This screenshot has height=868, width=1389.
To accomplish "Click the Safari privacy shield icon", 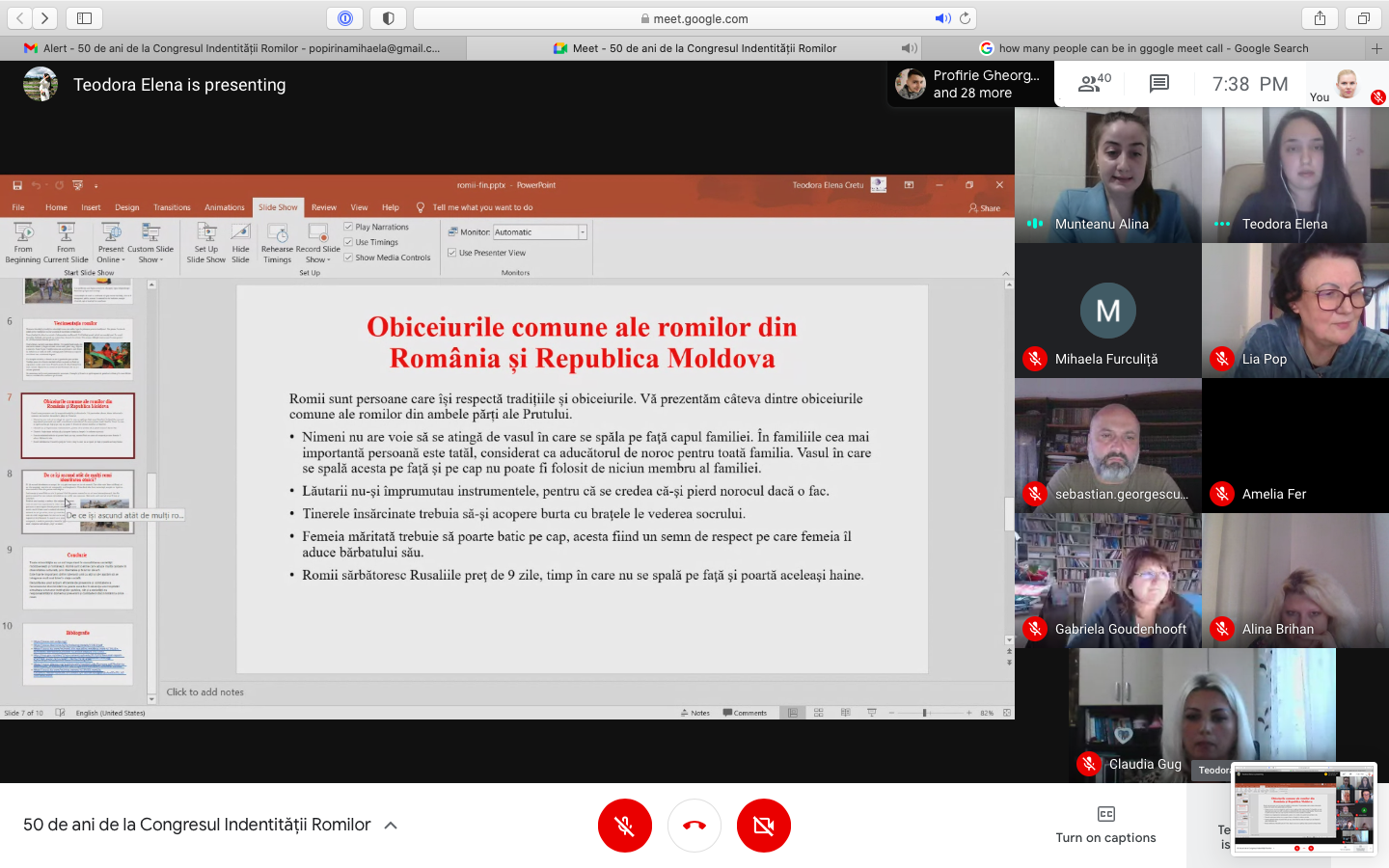I will tap(388, 18).
